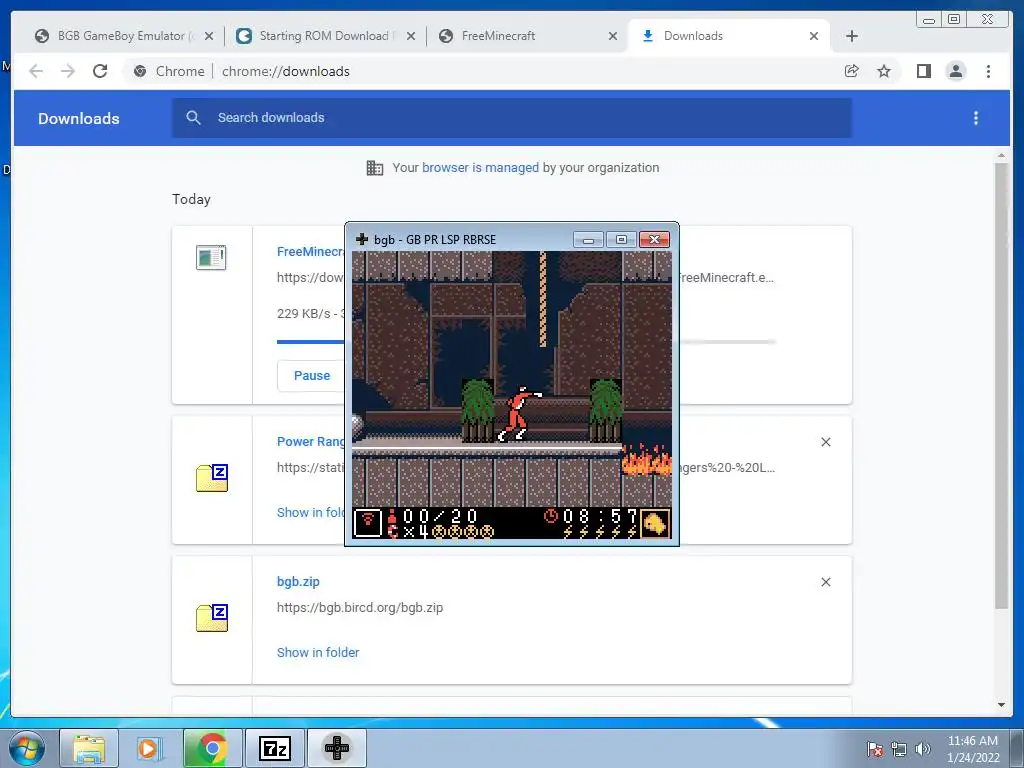Click the Downloads page title

tap(78, 119)
